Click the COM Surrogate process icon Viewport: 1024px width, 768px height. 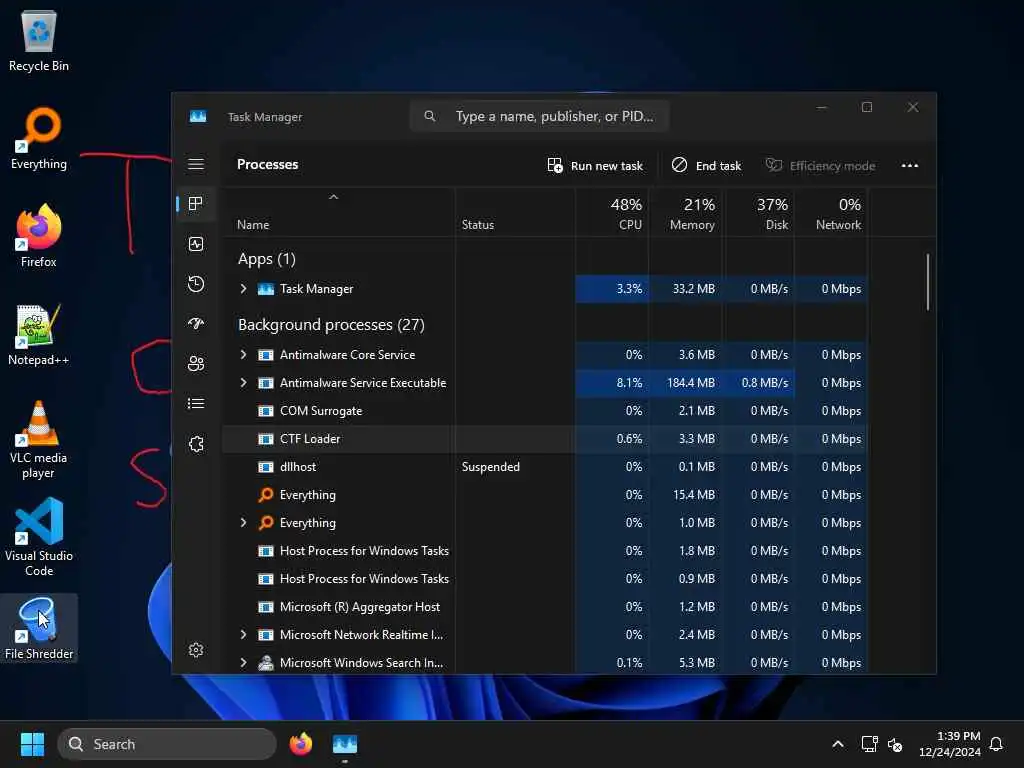(265, 411)
